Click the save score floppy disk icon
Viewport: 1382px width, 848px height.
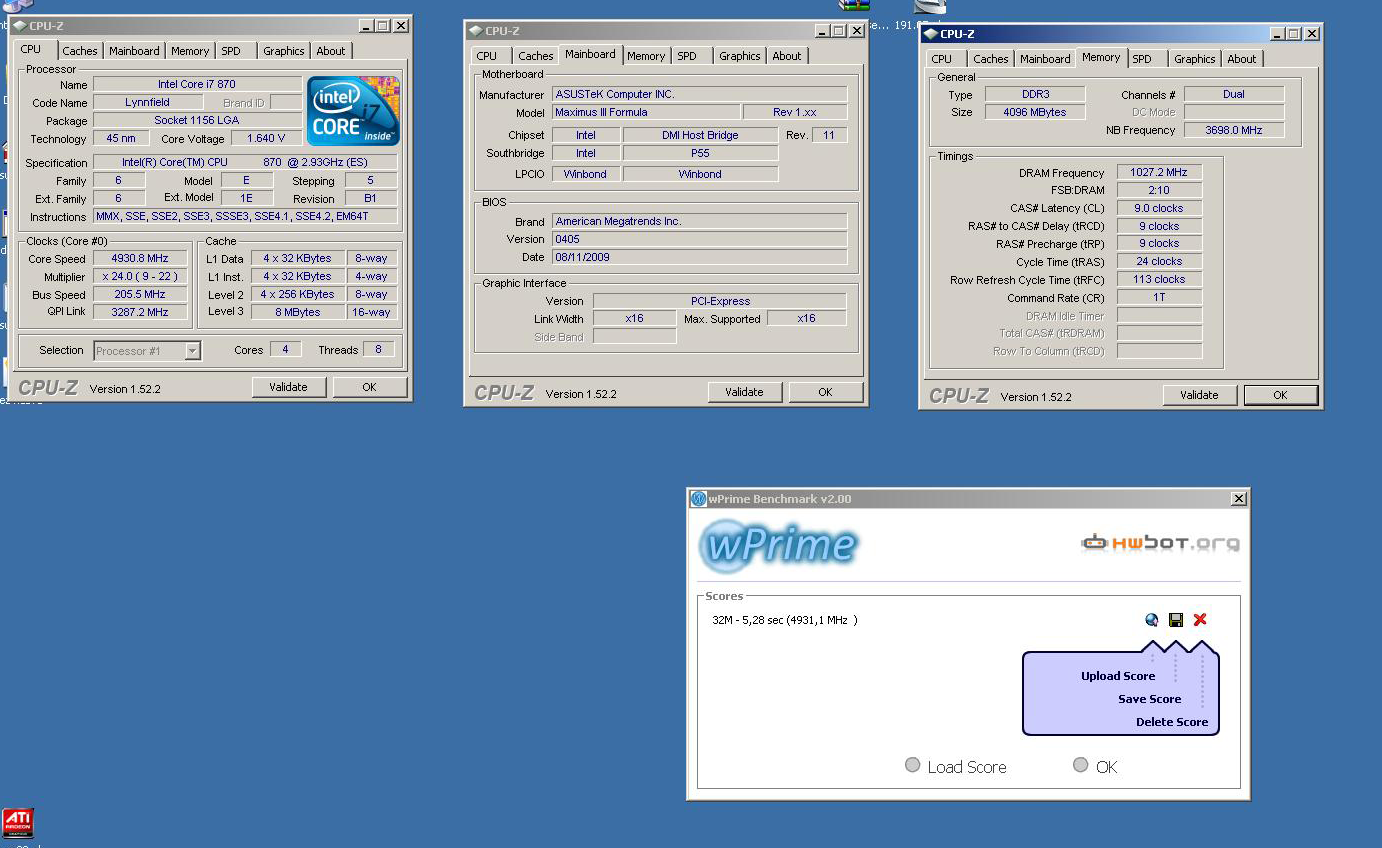(1176, 620)
